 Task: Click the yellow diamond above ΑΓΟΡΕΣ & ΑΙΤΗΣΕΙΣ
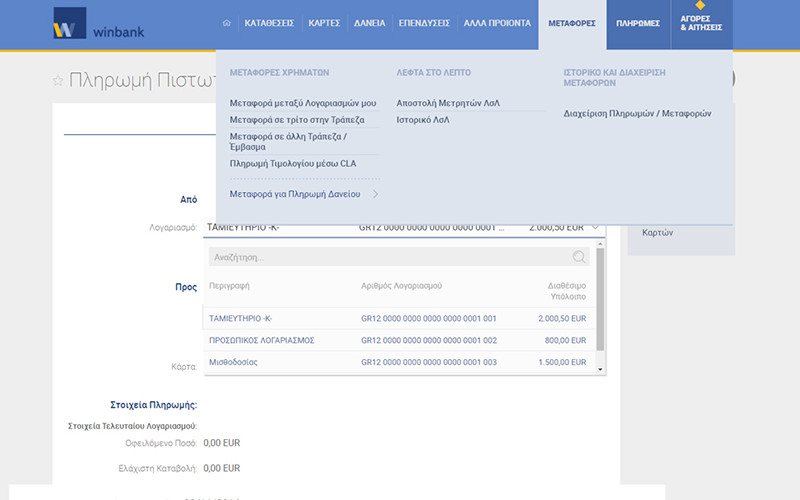(x=700, y=6)
